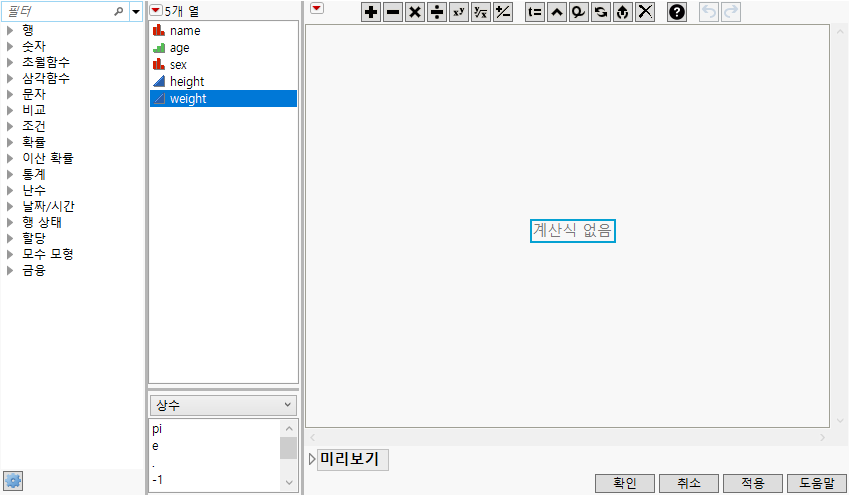Expand the 숫자 function category
This screenshot has width=849, height=495.
point(10,46)
